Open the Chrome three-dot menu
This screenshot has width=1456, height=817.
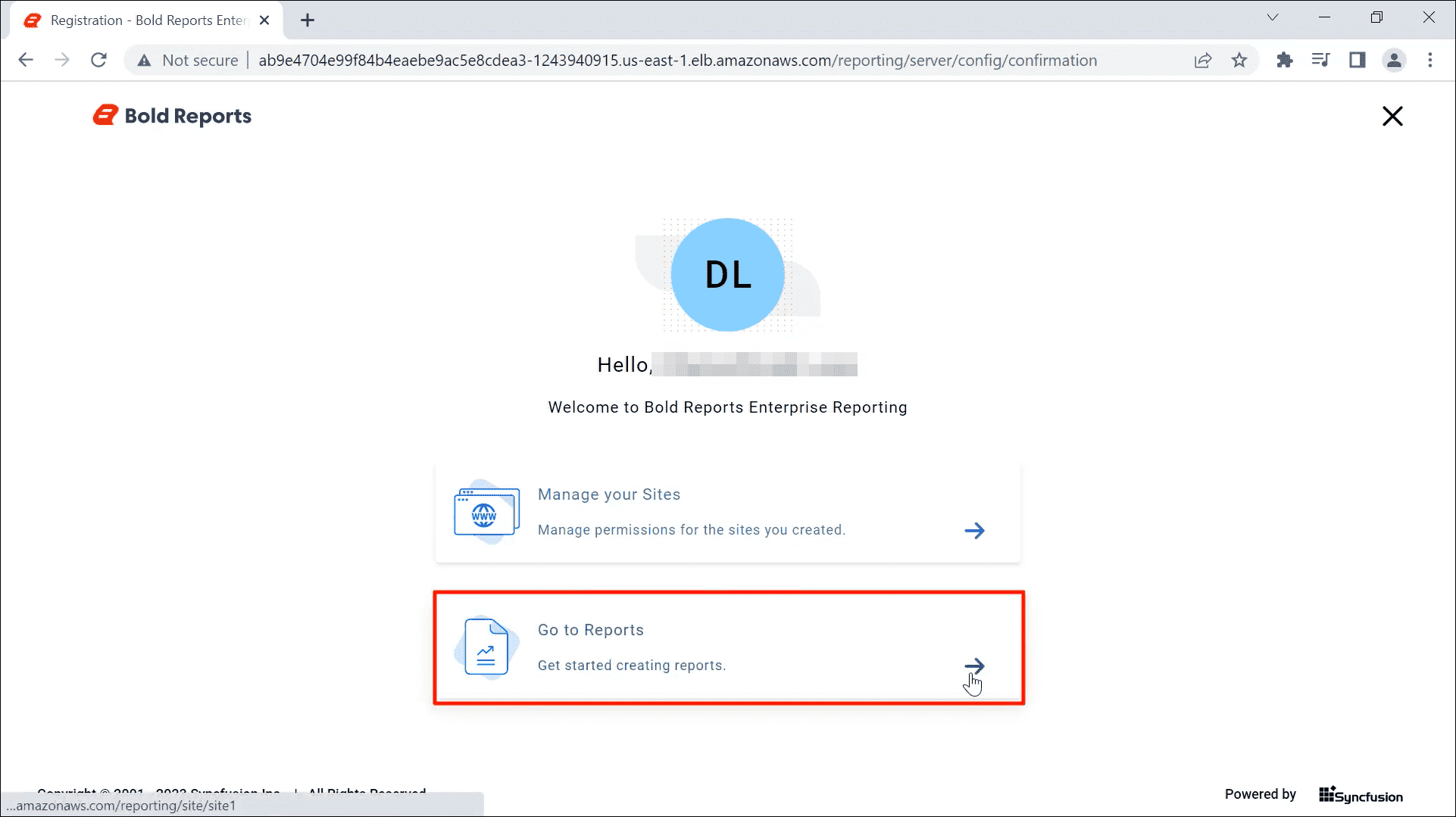(x=1430, y=60)
